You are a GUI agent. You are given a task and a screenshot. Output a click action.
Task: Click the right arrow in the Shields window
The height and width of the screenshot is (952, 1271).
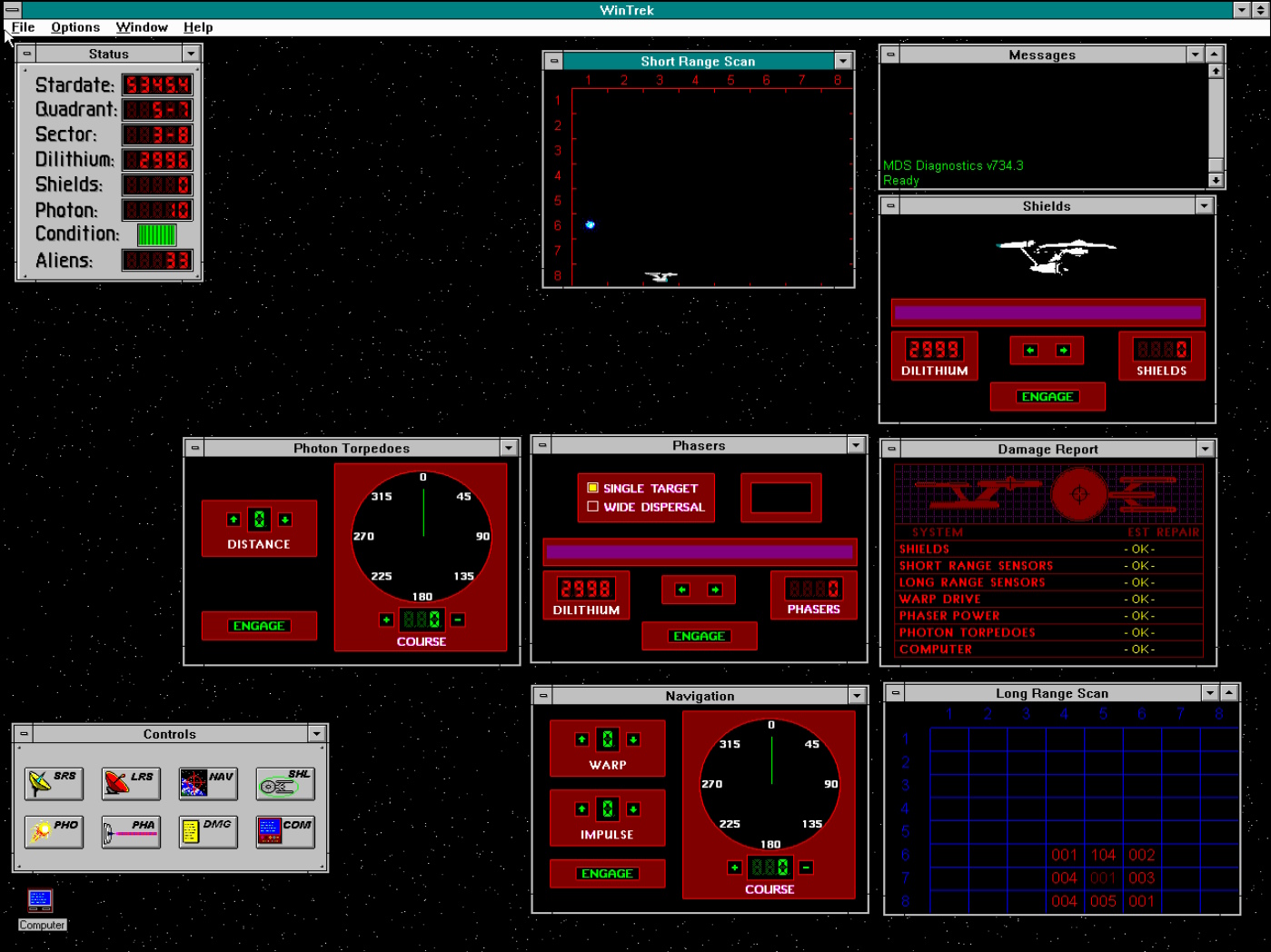1063,350
